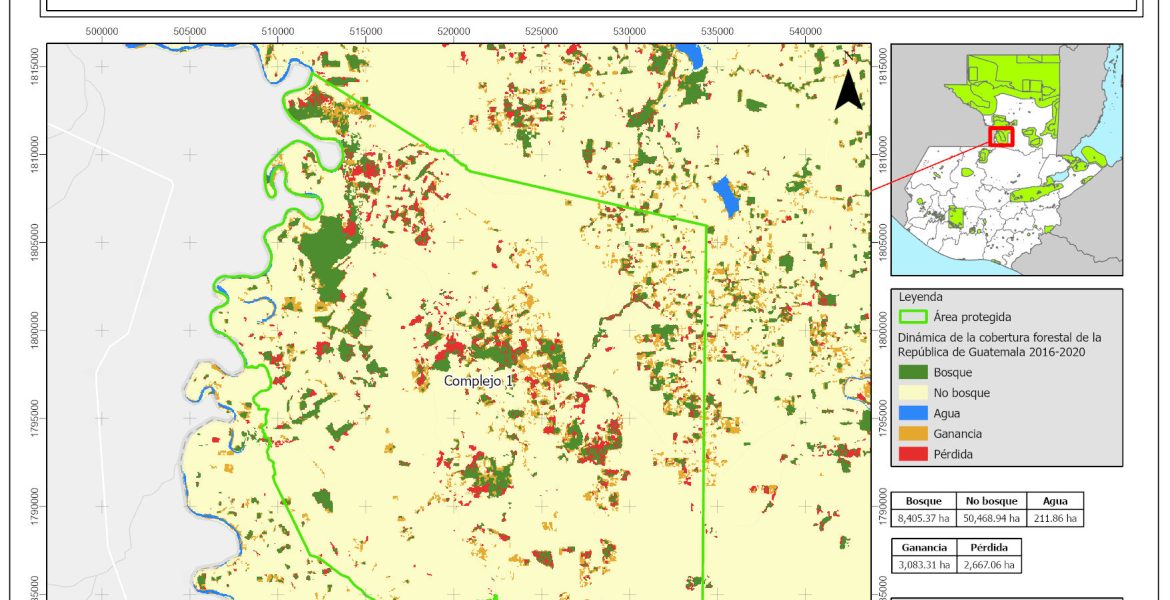The width and height of the screenshot is (1170, 600).
Task: Click the green Área protegida legend symbol
Action: (x=911, y=317)
